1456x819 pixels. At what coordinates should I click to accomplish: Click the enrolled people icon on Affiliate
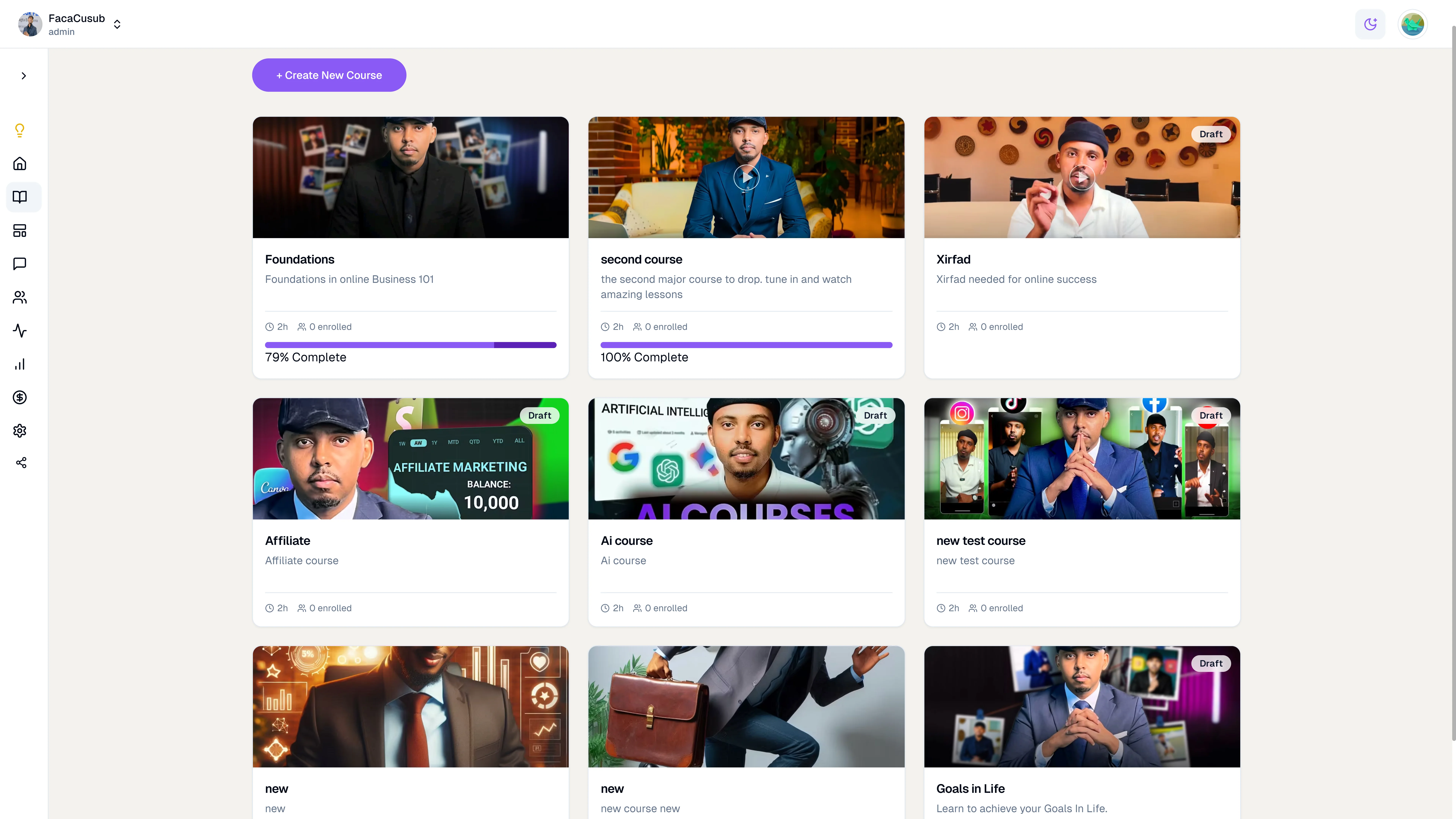[302, 608]
